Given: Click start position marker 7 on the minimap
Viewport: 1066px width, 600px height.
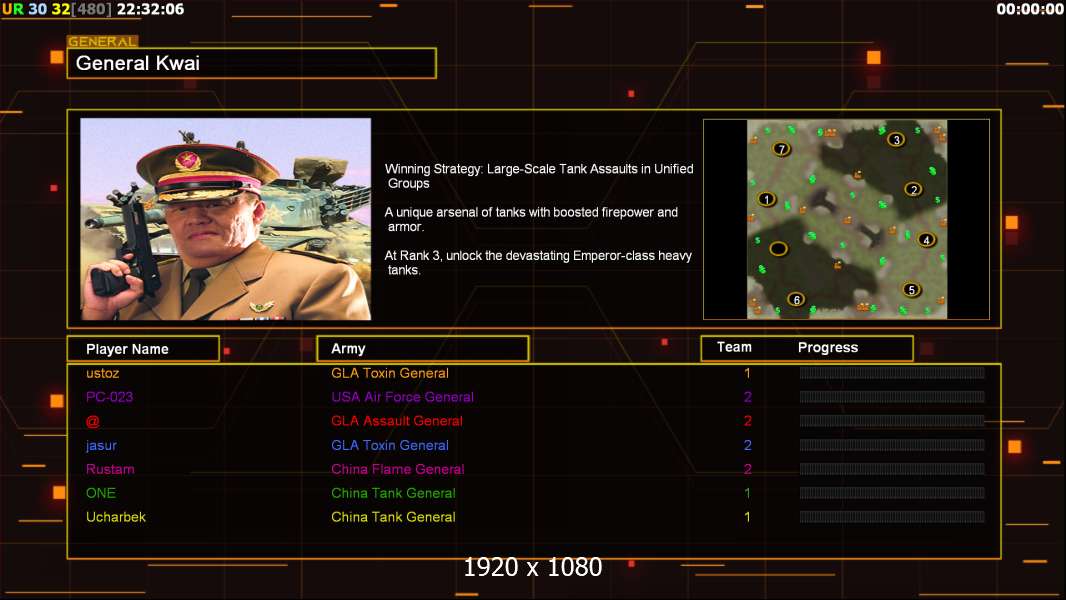Looking at the screenshot, I should 782,149.
